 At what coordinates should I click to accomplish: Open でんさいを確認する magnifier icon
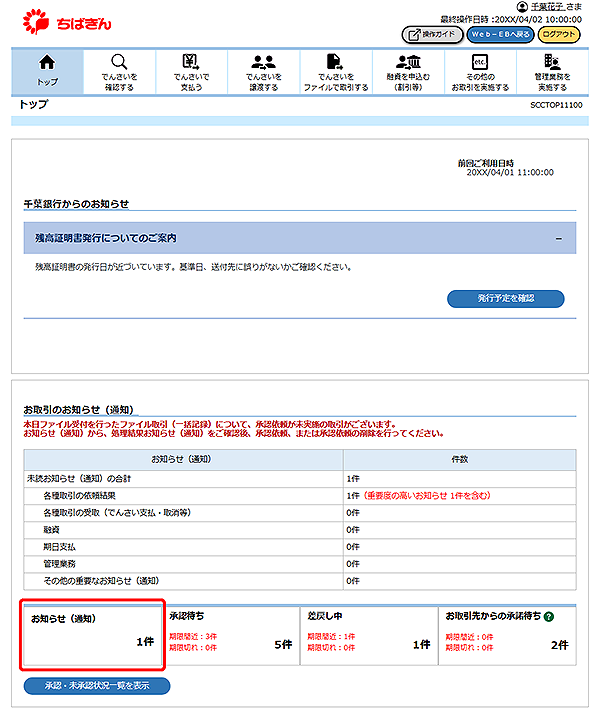[x=119, y=62]
